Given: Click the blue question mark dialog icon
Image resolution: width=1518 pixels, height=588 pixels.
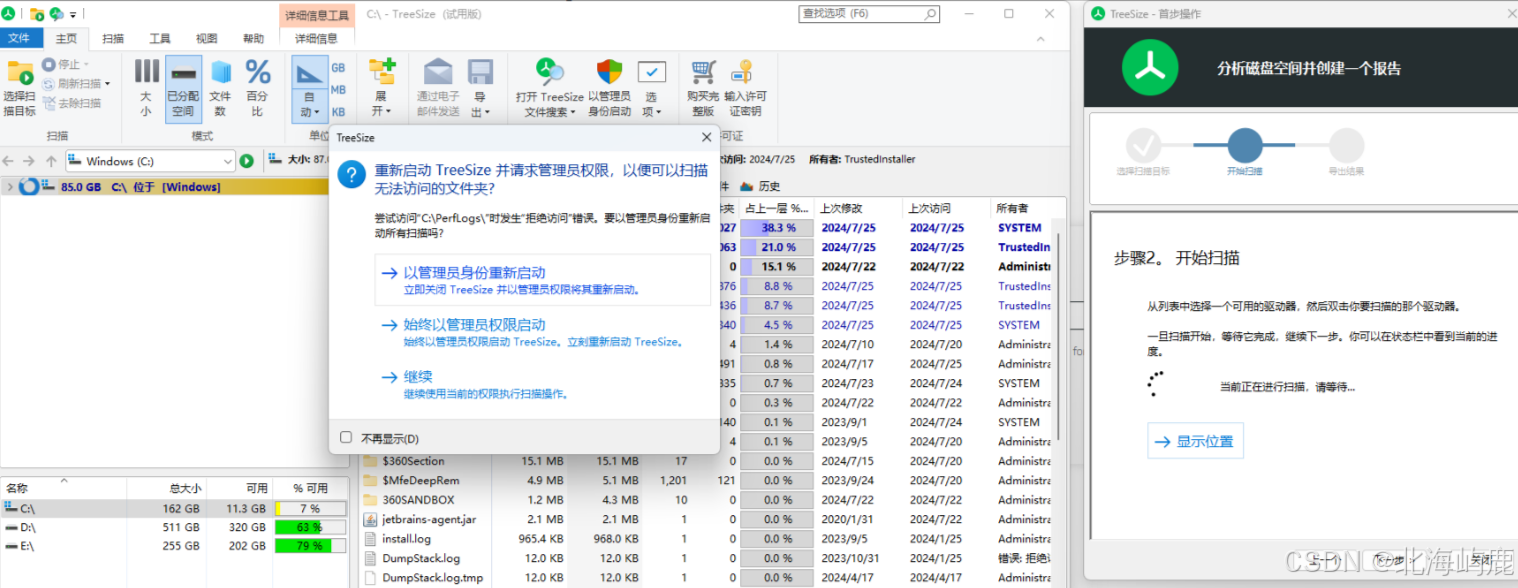Looking at the screenshot, I should [351, 176].
